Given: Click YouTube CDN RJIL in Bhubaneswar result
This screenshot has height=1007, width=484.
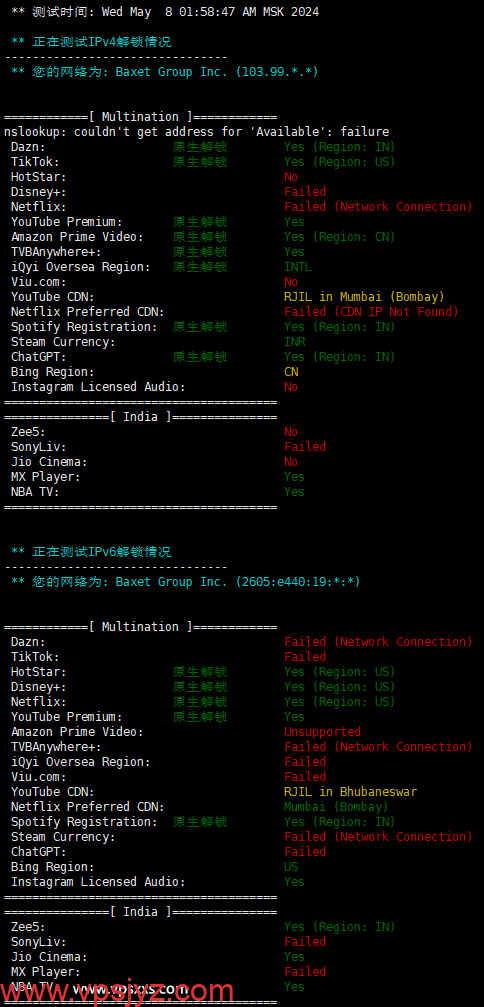Looking at the screenshot, I should [x=350, y=792].
